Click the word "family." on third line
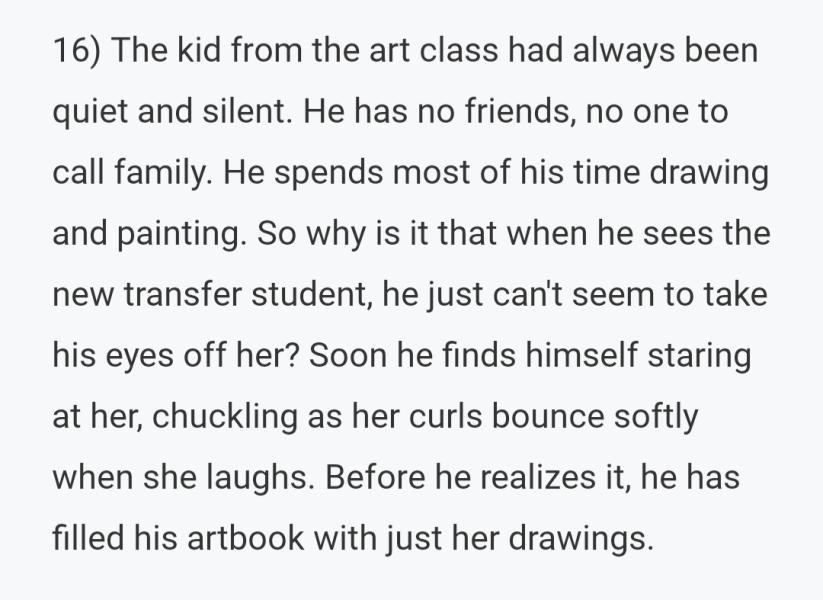The width and height of the screenshot is (823, 600). (x=163, y=174)
